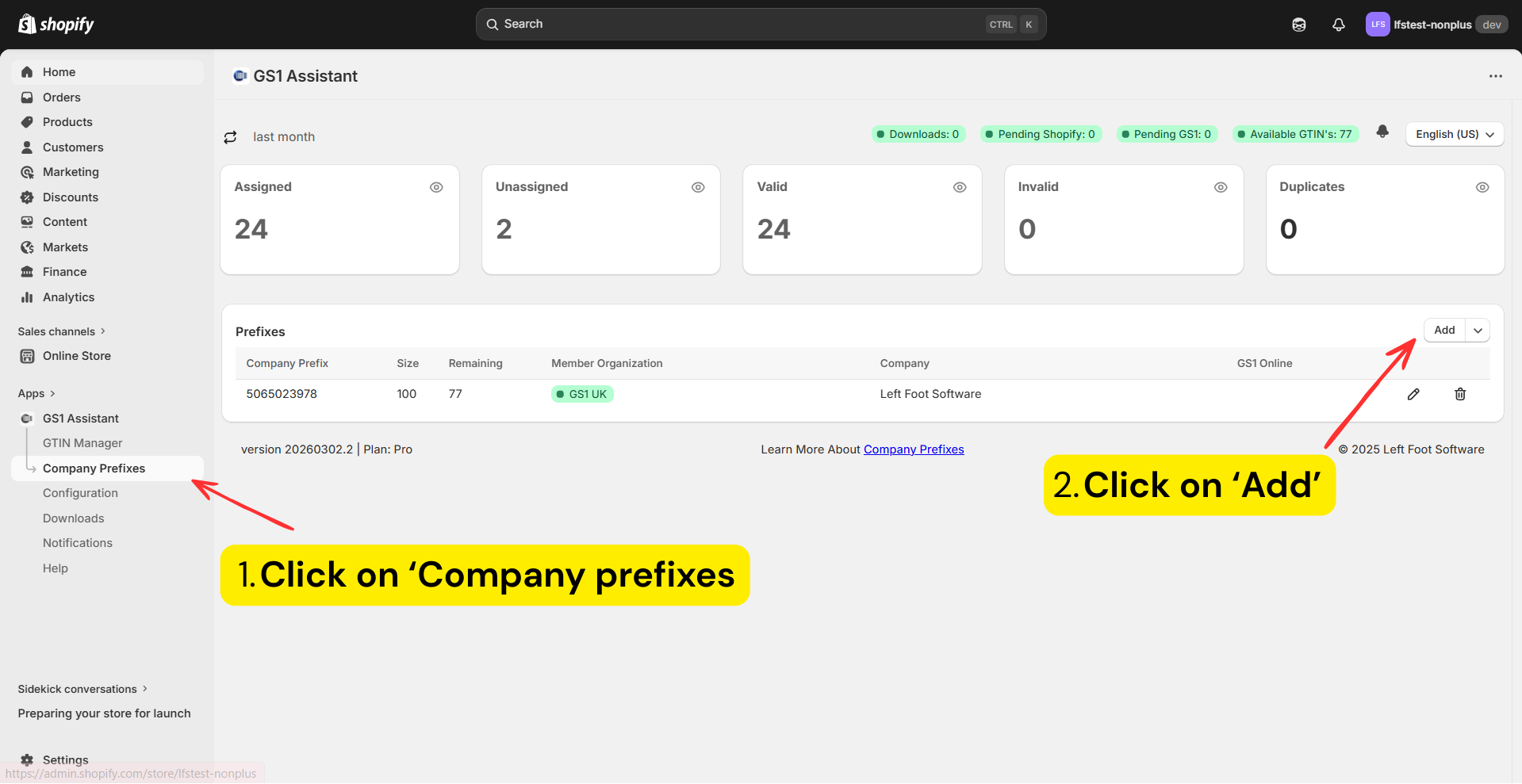Click Available GTIN's: 77 badge
The width and height of the screenshot is (1522, 784).
[x=1295, y=134]
